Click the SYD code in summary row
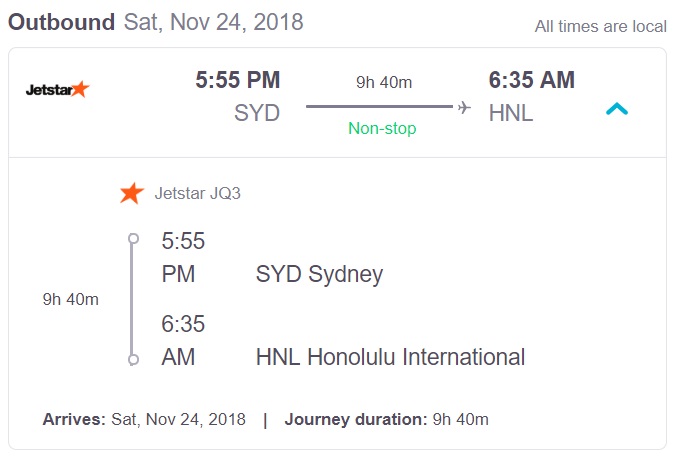 [x=257, y=113]
